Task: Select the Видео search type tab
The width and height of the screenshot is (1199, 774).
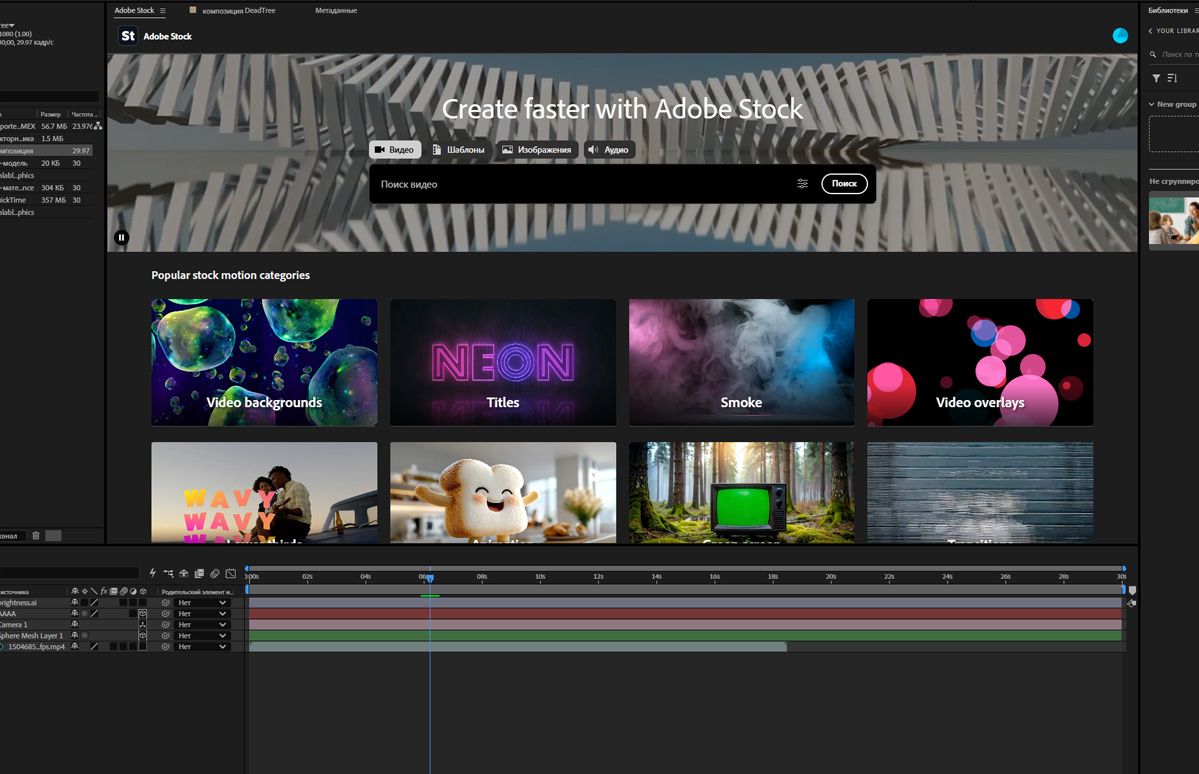Action: pos(395,150)
